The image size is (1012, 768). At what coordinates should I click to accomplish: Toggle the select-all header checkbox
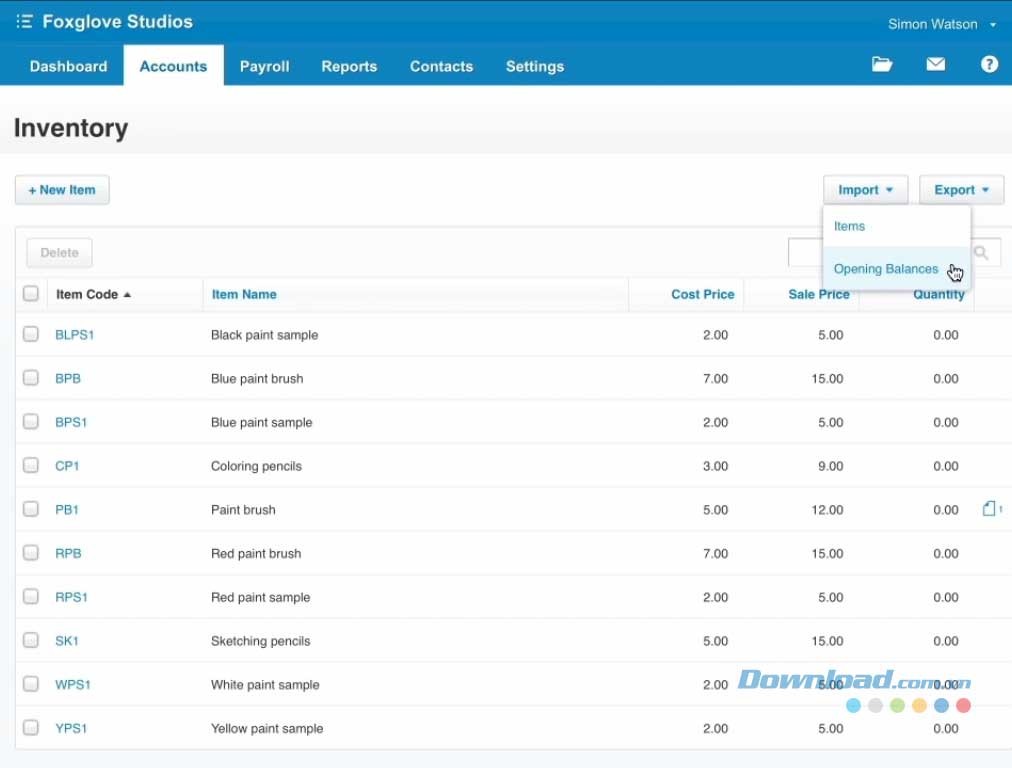click(x=31, y=293)
